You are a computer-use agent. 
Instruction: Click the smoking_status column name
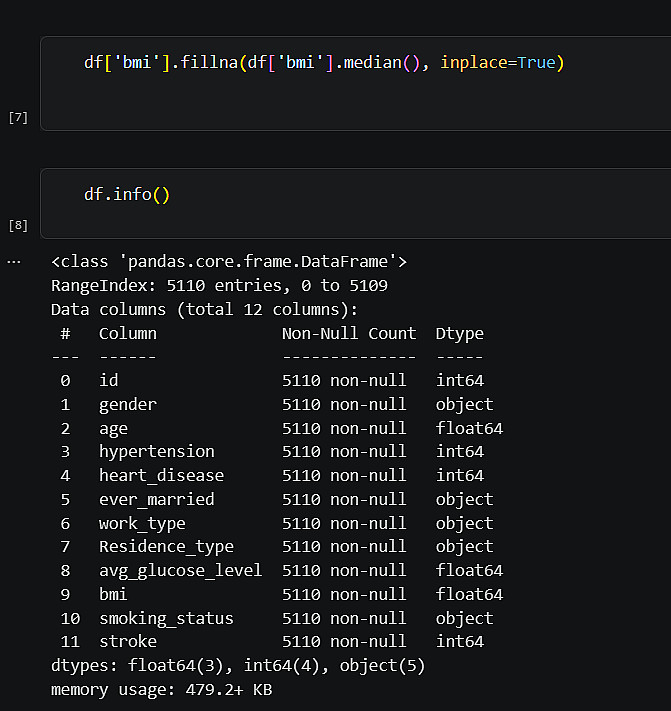(x=166, y=618)
